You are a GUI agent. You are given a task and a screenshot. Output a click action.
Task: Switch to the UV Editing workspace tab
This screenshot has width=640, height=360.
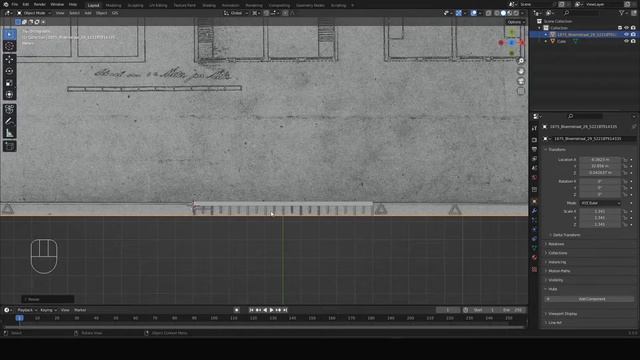pyautogui.click(x=158, y=5)
